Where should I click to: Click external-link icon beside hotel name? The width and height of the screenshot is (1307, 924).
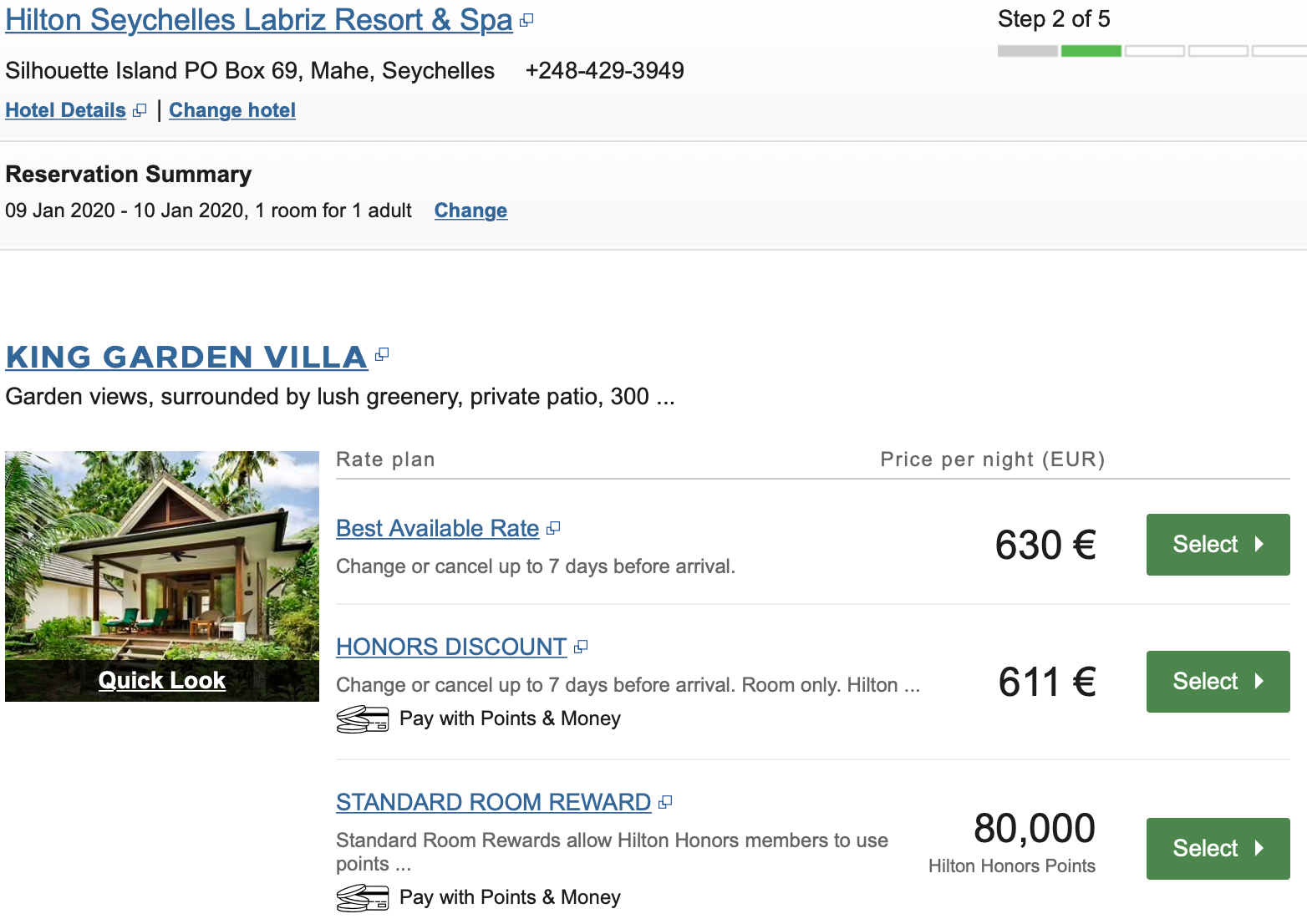[x=526, y=21]
